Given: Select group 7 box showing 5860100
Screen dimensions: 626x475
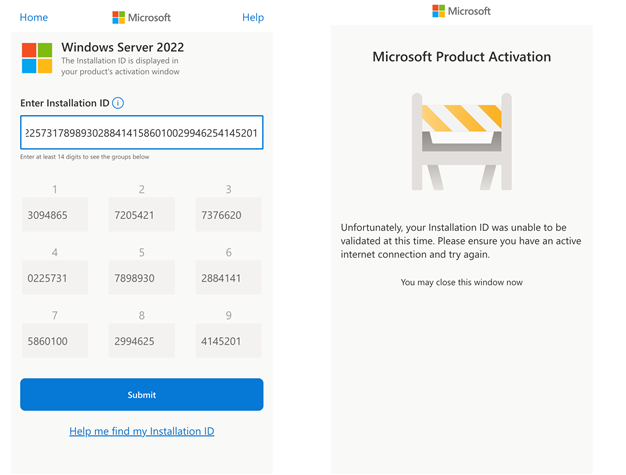Looking at the screenshot, I should tap(55, 341).
